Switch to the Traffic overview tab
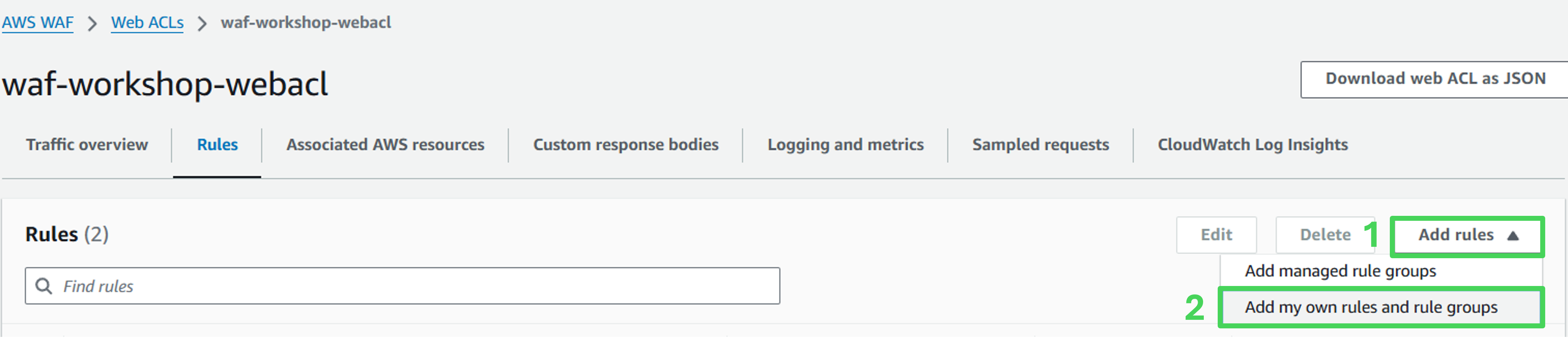 87,145
